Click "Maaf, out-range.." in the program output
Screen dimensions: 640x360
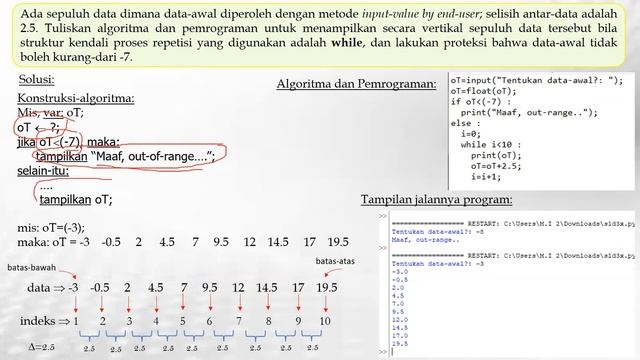pos(426,240)
